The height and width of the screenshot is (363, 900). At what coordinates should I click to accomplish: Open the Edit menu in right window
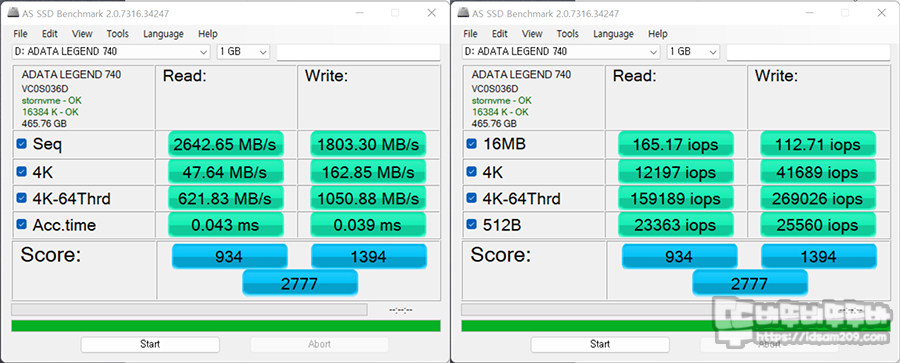500,34
